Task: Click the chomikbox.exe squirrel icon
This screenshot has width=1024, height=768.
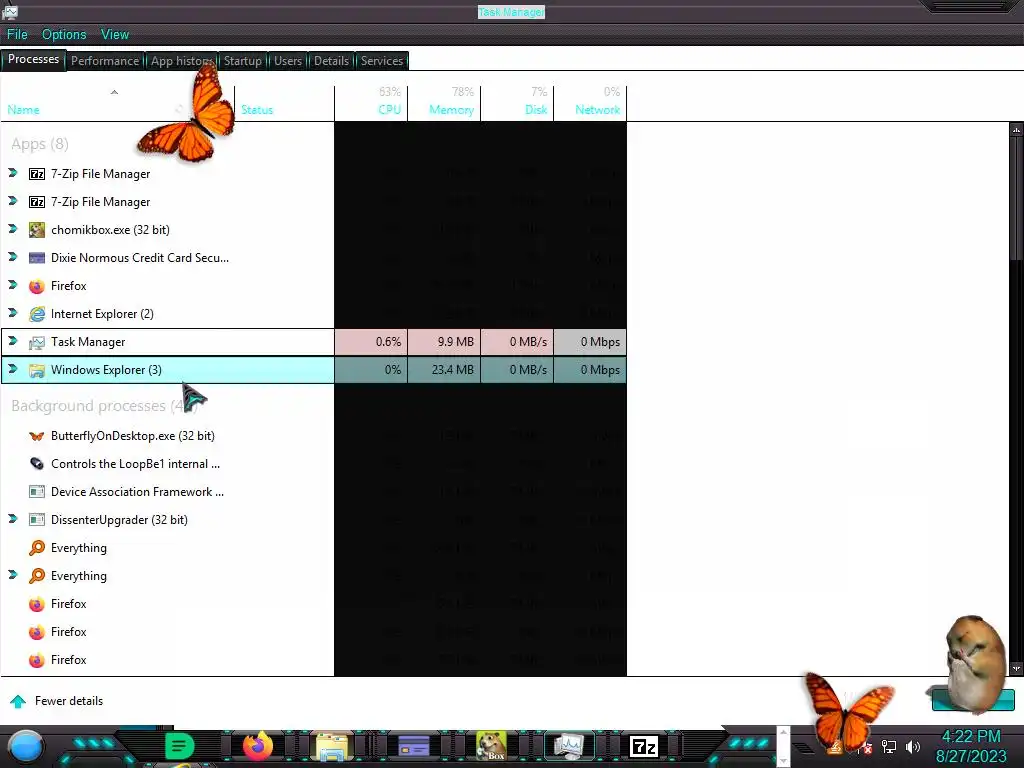Action: pos(37,230)
